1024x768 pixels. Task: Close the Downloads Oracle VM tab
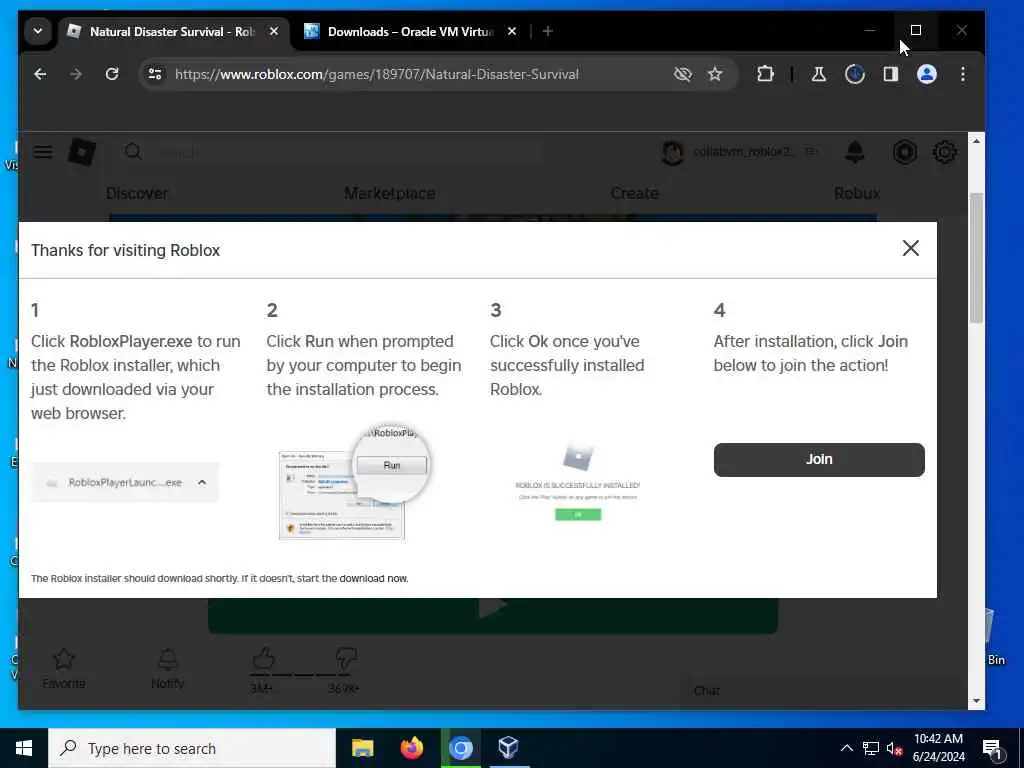[x=512, y=31]
